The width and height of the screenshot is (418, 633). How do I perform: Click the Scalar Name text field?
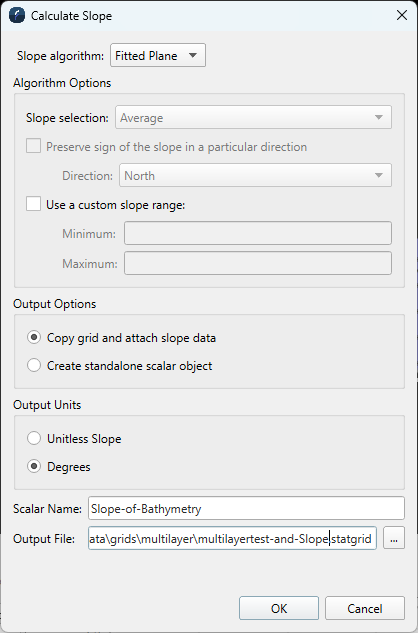(x=246, y=508)
